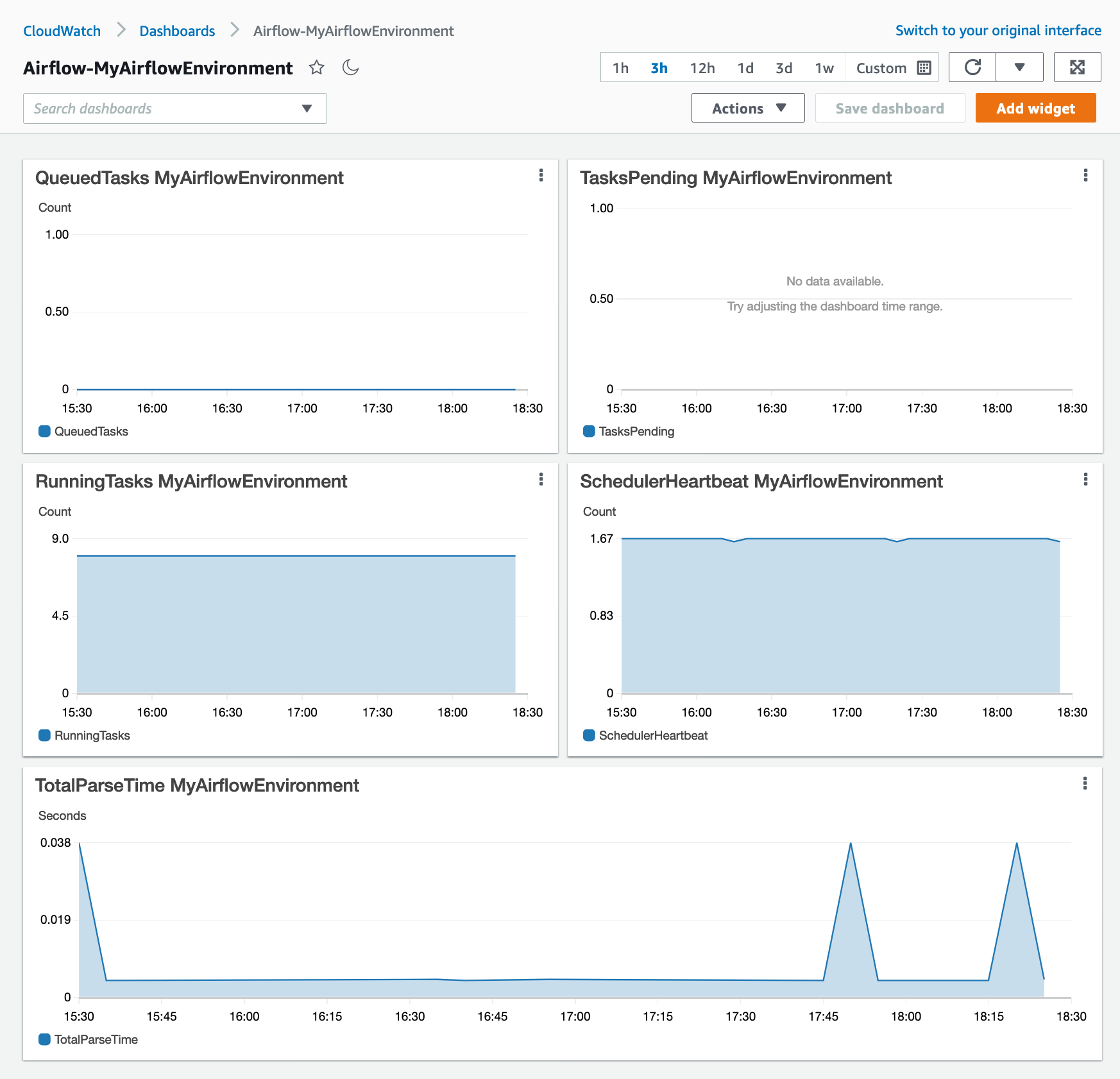The width and height of the screenshot is (1120, 1079).
Task: Click the Add widget button
Action: (1035, 108)
